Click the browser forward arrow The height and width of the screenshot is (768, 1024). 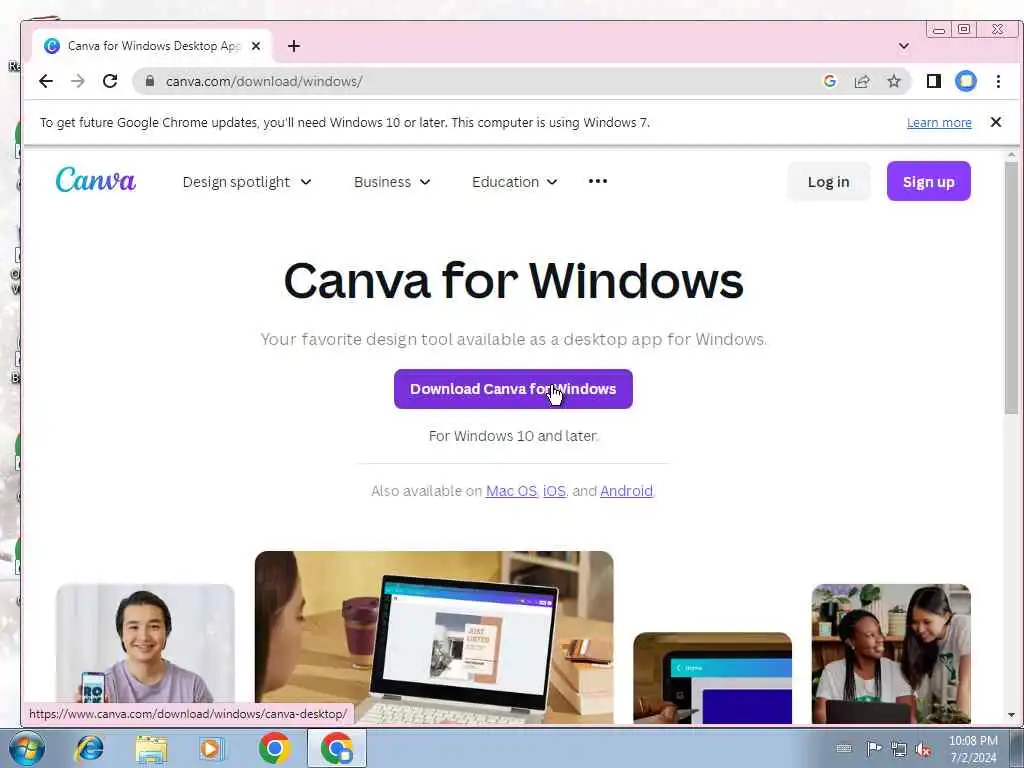coord(78,81)
